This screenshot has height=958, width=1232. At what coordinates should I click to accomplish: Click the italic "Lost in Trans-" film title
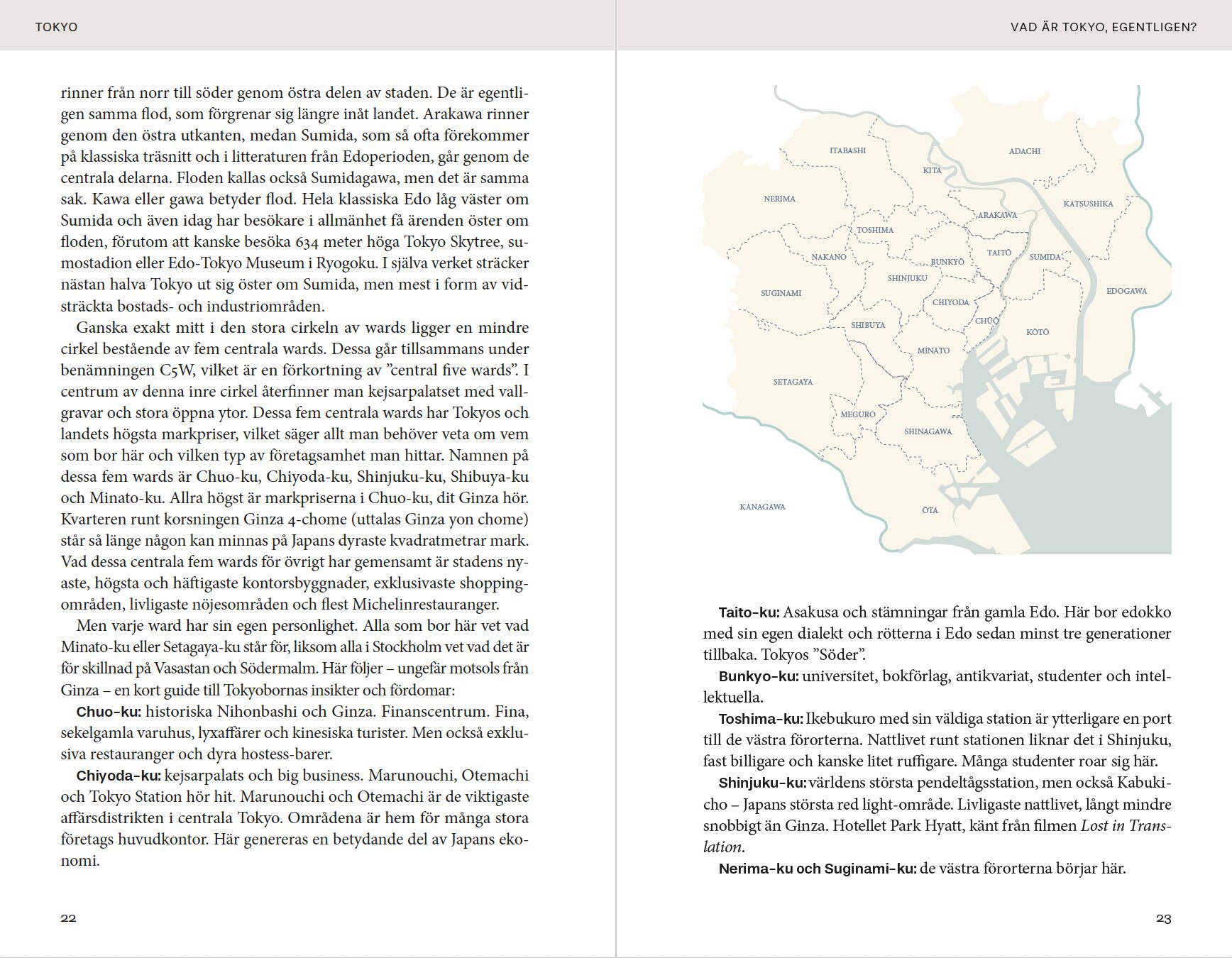coord(1125,826)
